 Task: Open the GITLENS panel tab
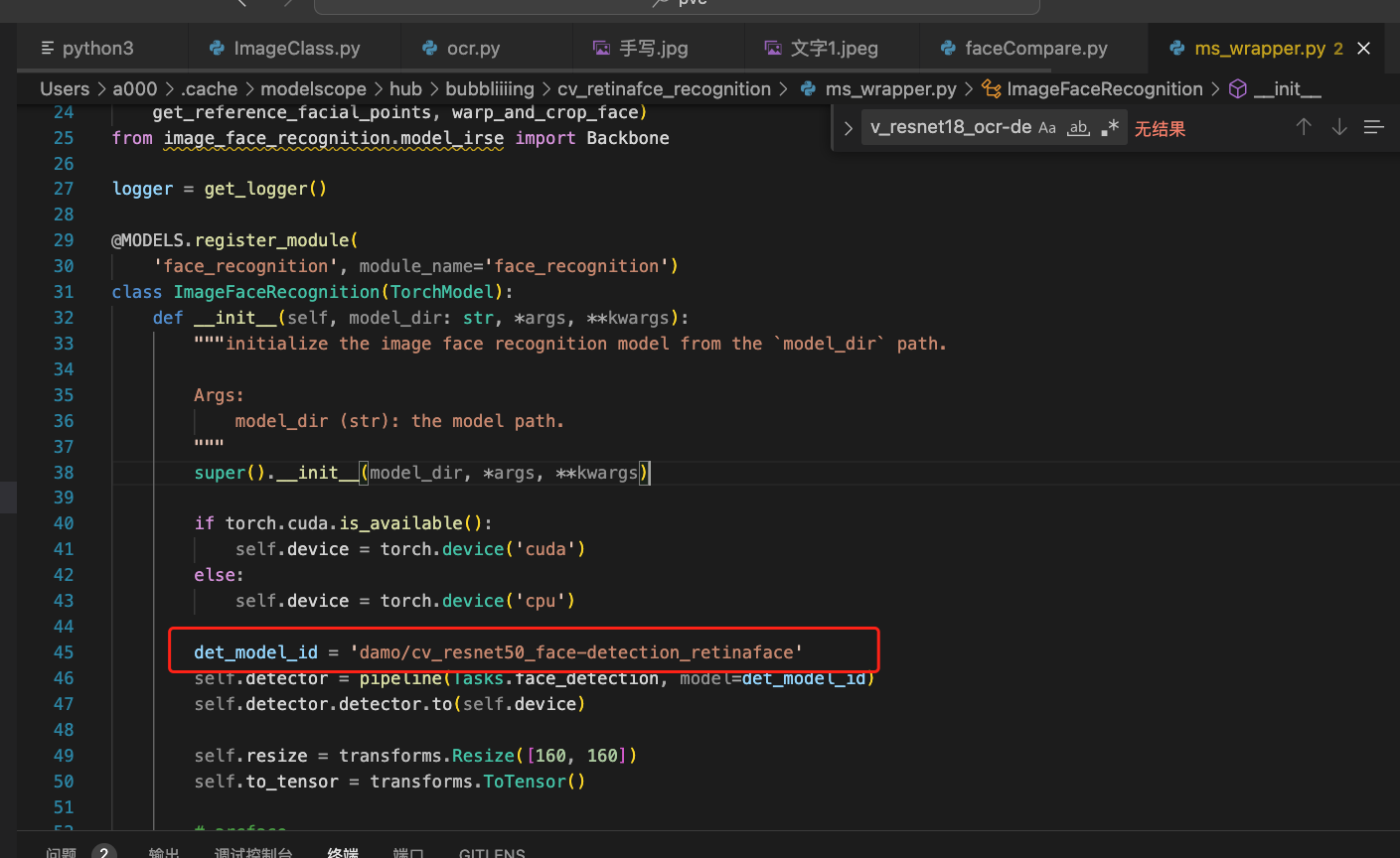tap(492, 852)
